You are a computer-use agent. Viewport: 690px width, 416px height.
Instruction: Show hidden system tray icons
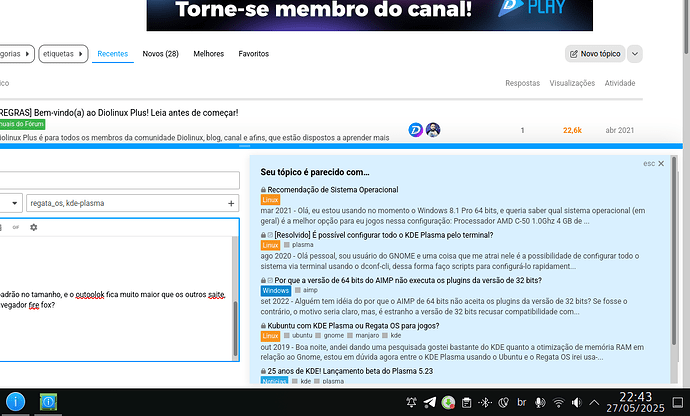coord(594,402)
